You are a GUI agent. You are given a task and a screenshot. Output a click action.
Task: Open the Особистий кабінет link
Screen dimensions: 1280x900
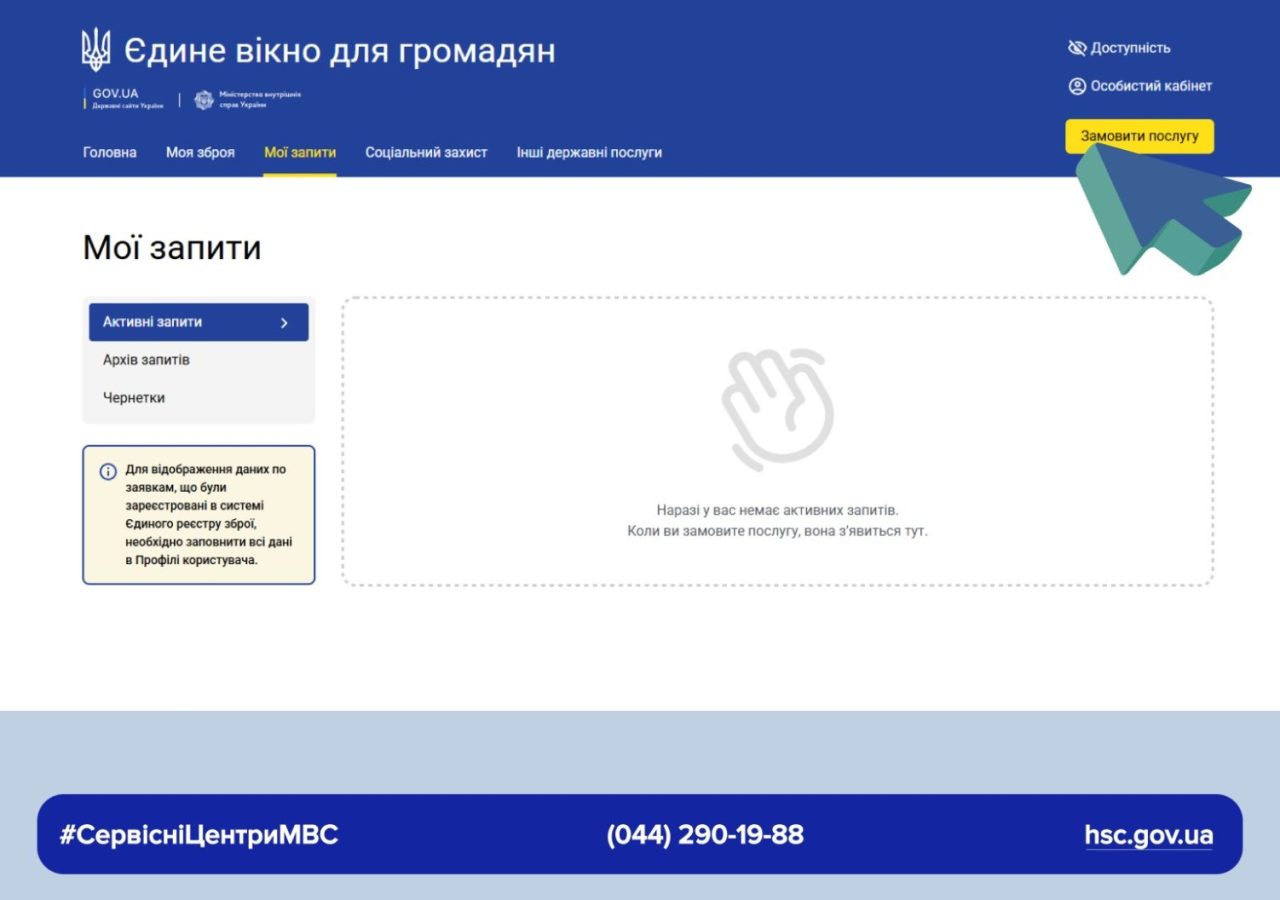(x=1150, y=86)
